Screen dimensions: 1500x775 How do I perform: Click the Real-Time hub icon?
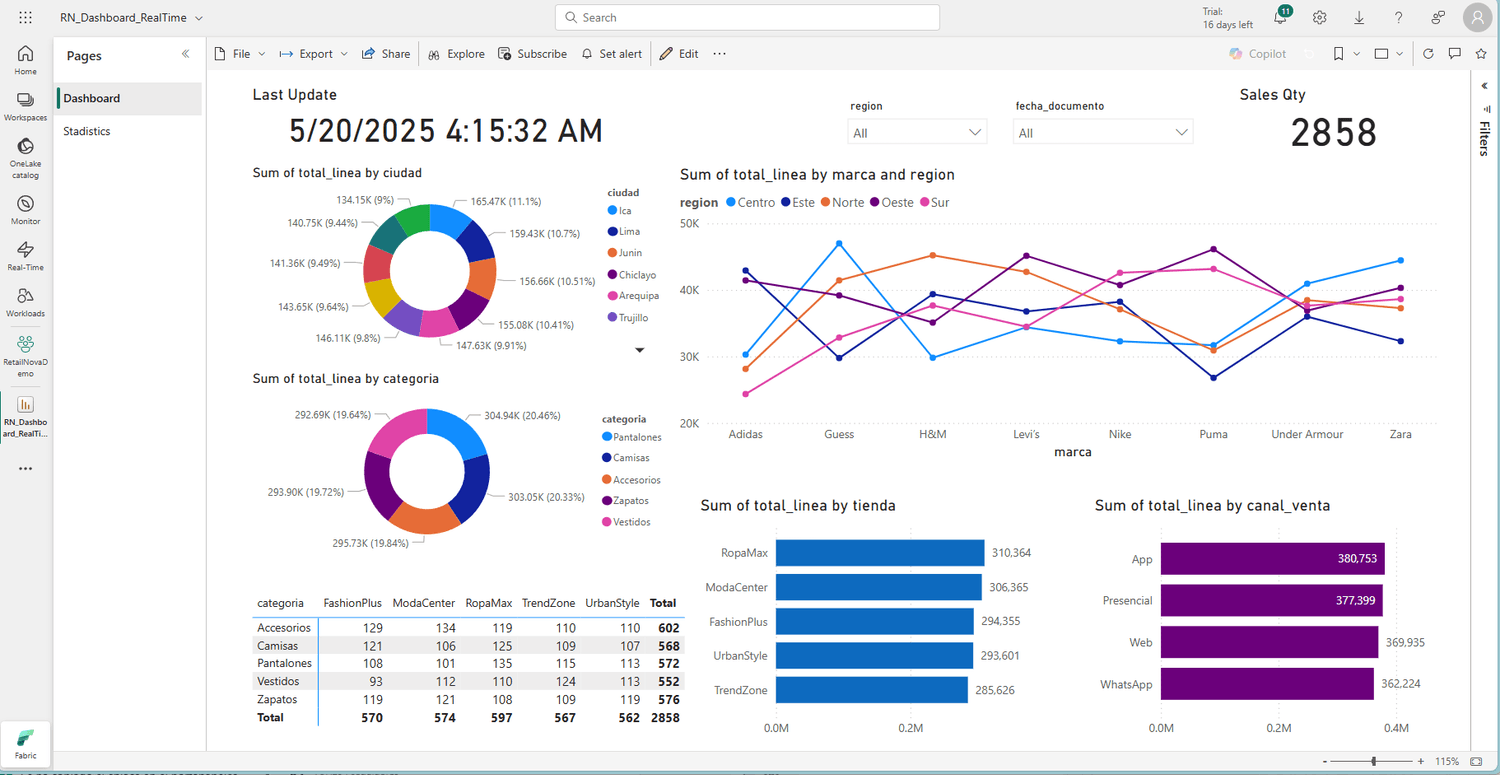tap(25, 251)
